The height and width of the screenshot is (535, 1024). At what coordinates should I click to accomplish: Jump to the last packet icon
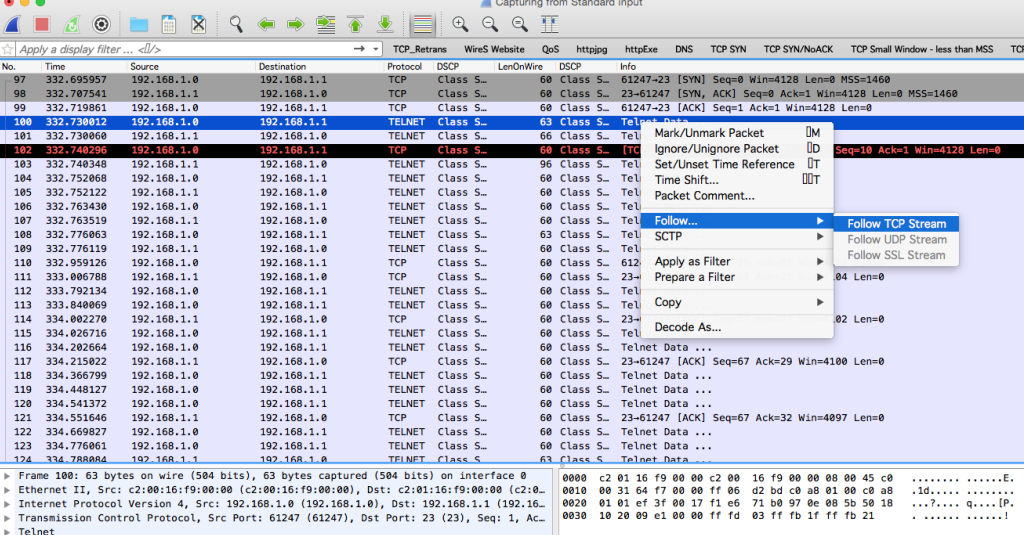(385, 25)
